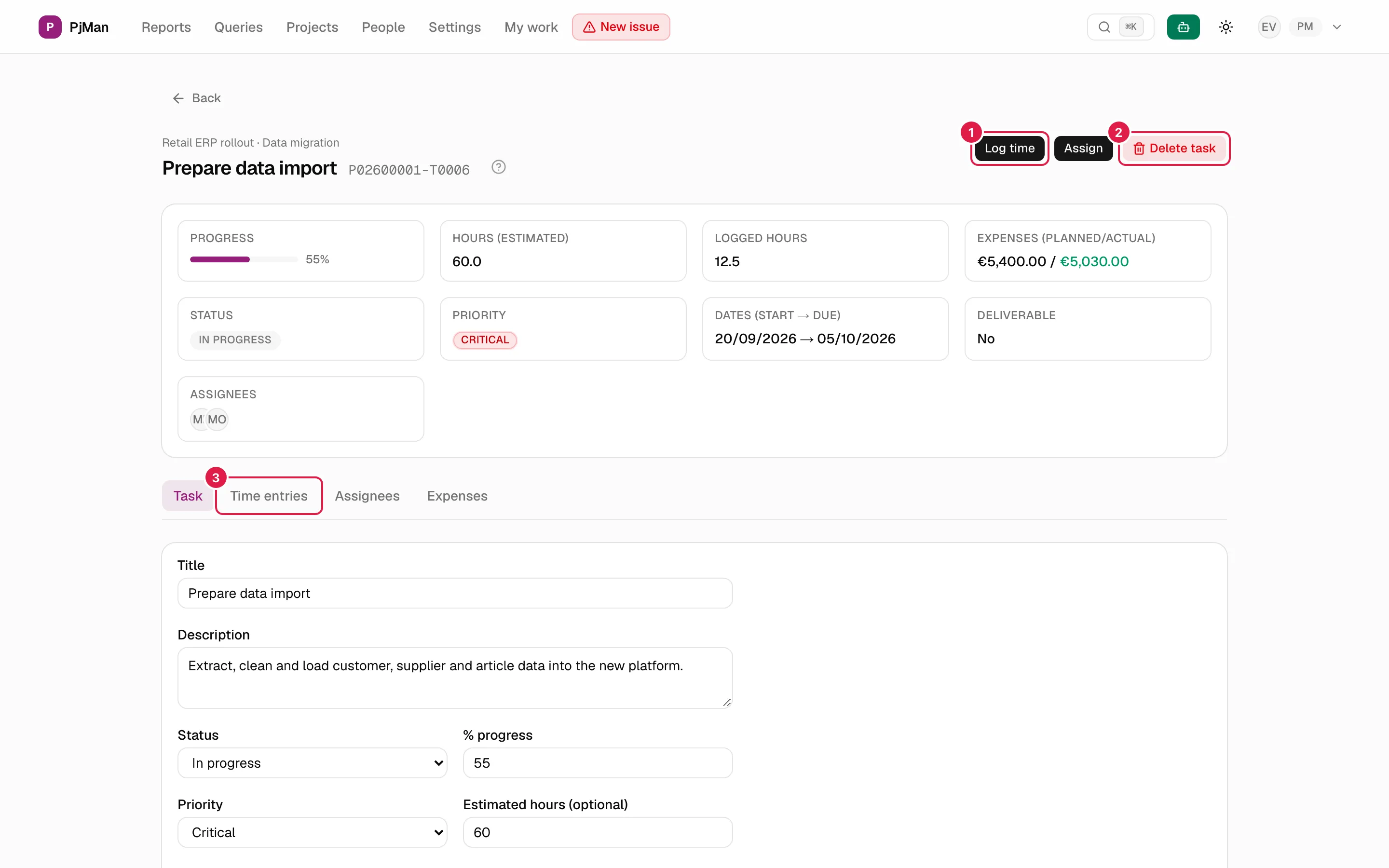1389x868 pixels.
Task: Click the logged hours value 12.5
Action: click(727, 262)
